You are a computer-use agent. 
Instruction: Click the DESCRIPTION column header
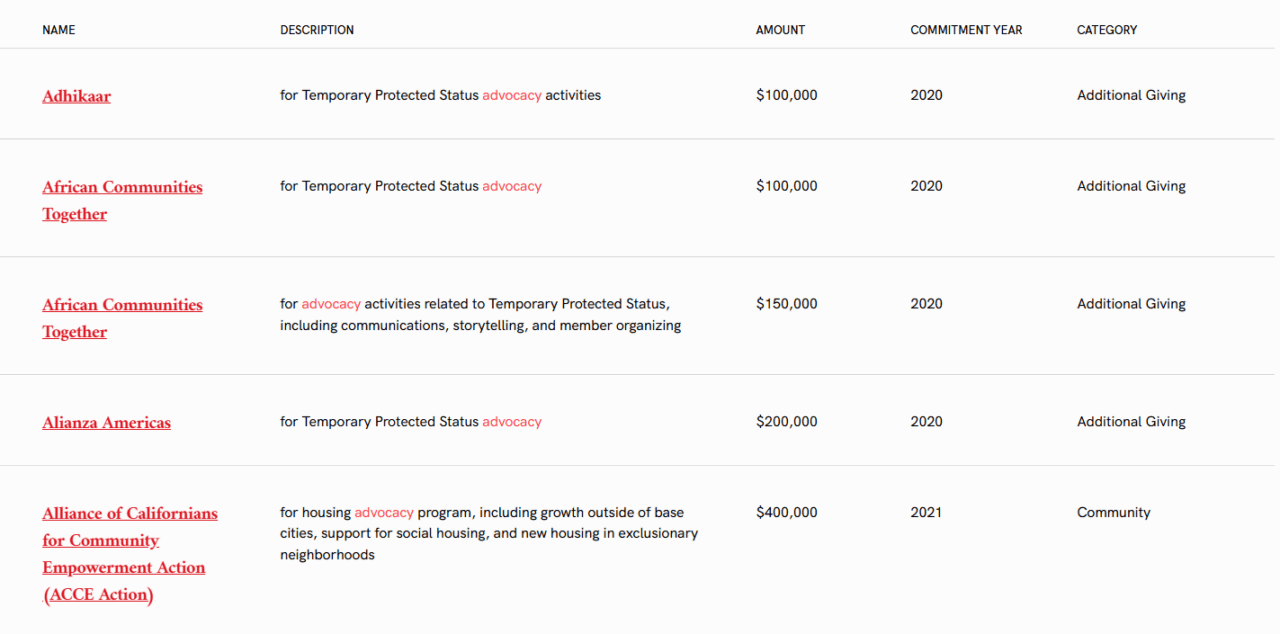coord(316,30)
